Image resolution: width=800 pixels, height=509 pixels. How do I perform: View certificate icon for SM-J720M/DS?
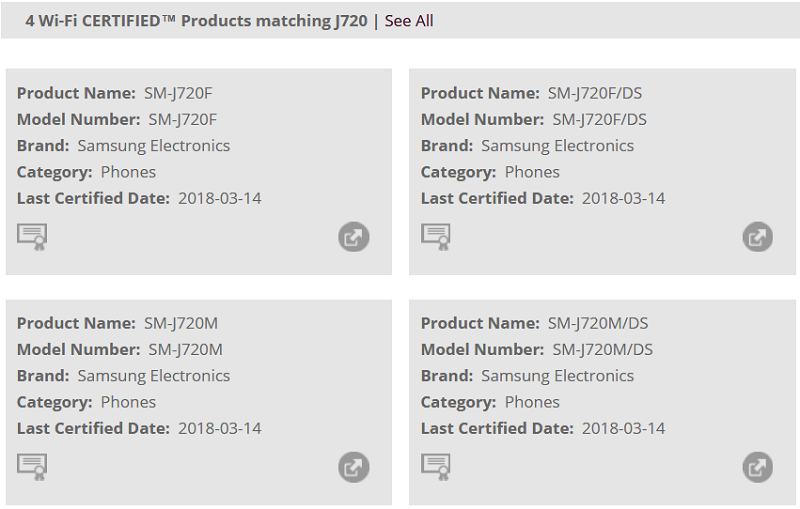click(x=436, y=467)
